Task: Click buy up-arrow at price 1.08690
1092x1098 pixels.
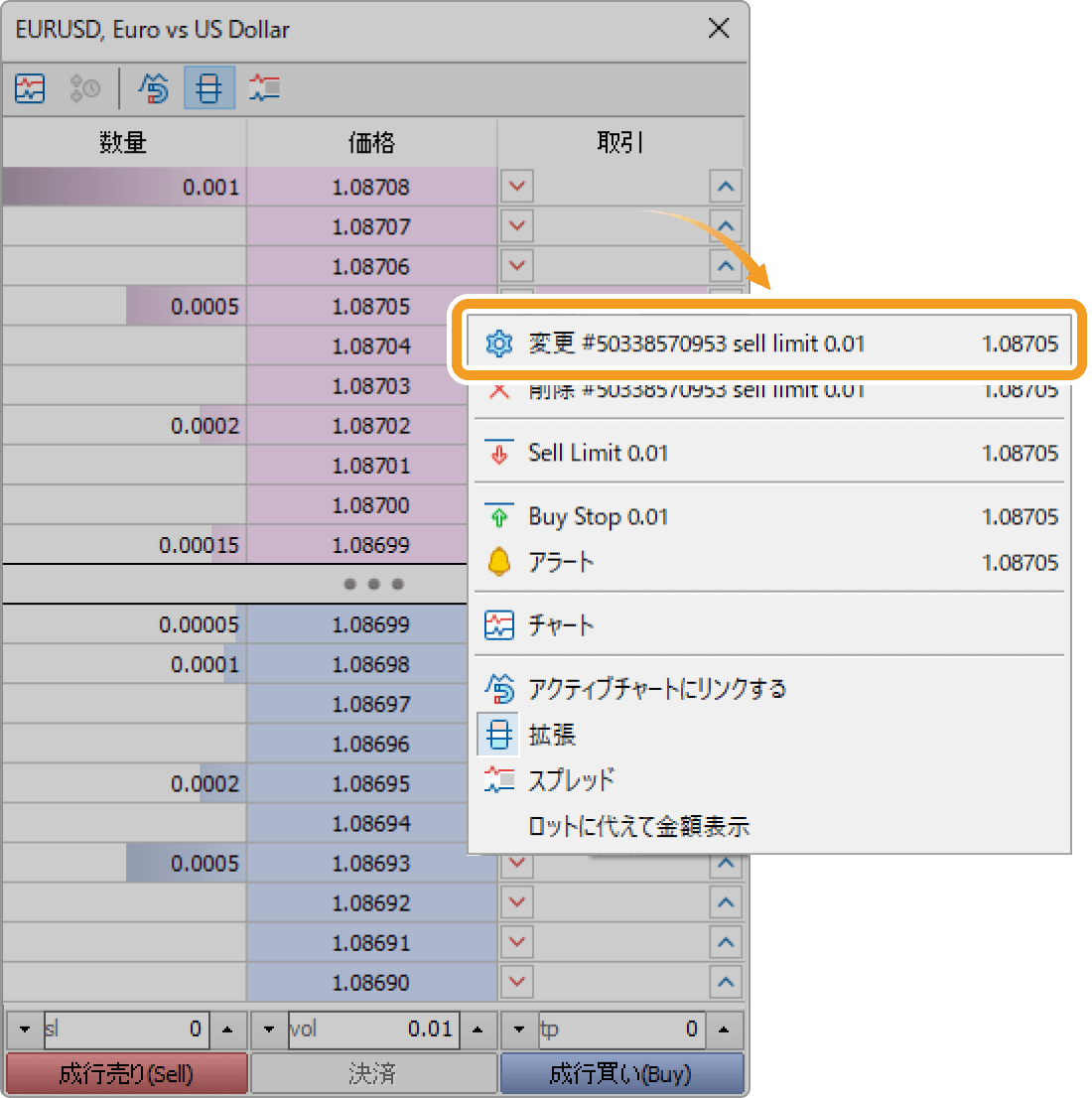Action: pyautogui.click(x=726, y=982)
